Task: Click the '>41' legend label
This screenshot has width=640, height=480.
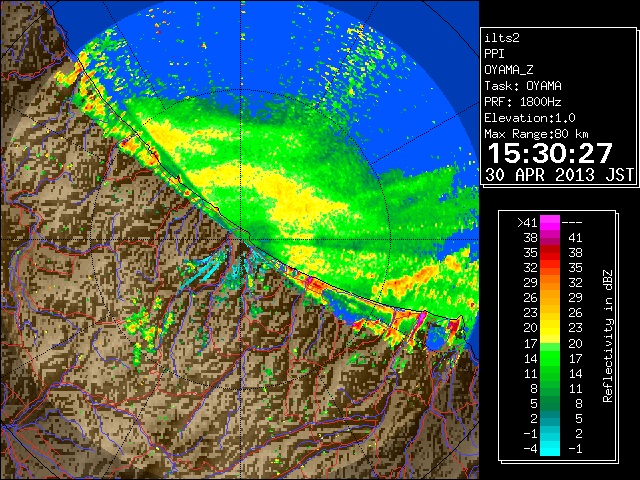Action: (527, 222)
